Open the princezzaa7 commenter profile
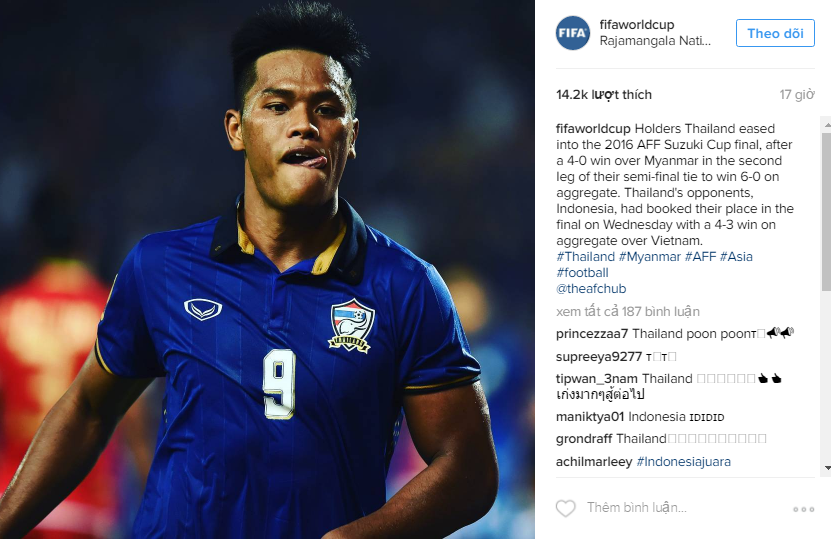831x539 pixels. click(x=592, y=334)
